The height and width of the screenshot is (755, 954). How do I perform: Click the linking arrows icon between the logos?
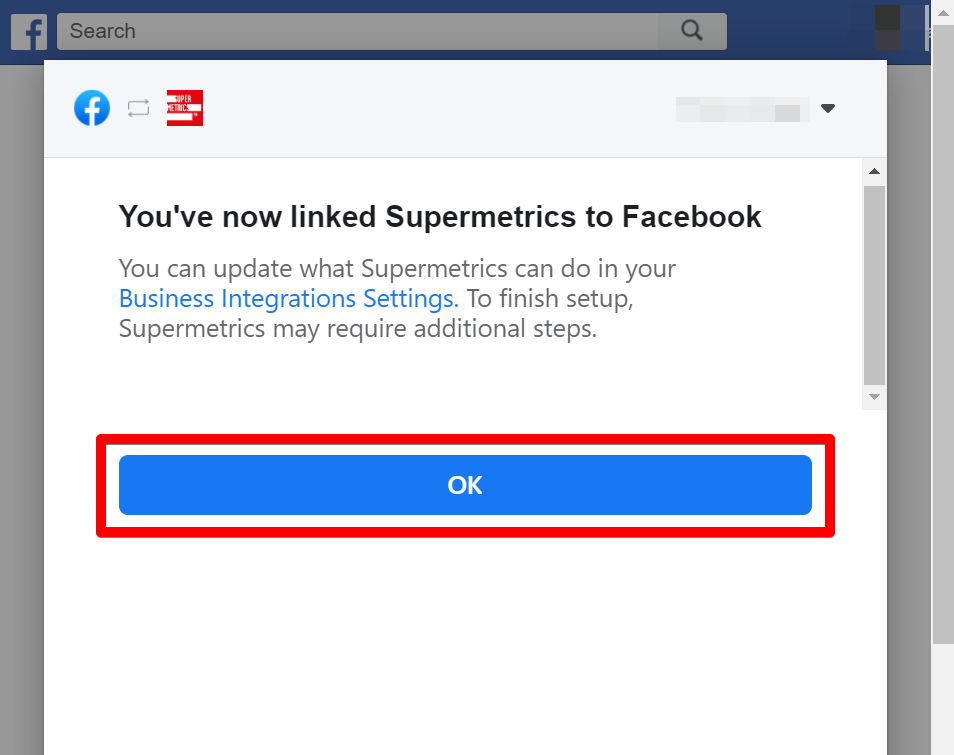pos(138,108)
